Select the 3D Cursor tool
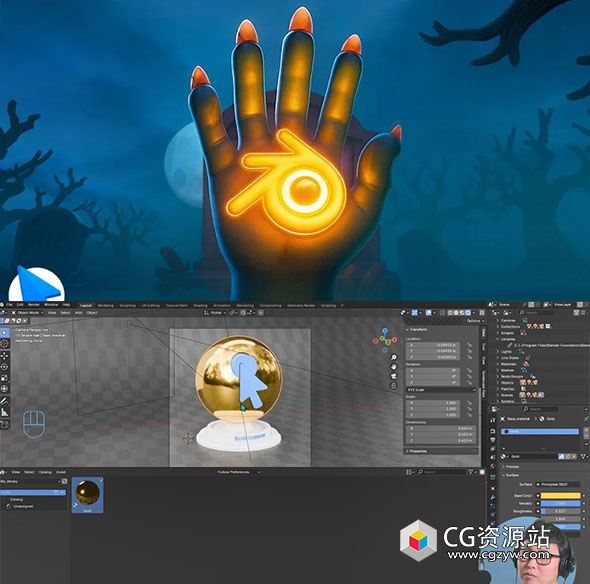 click(x=5, y=344)
